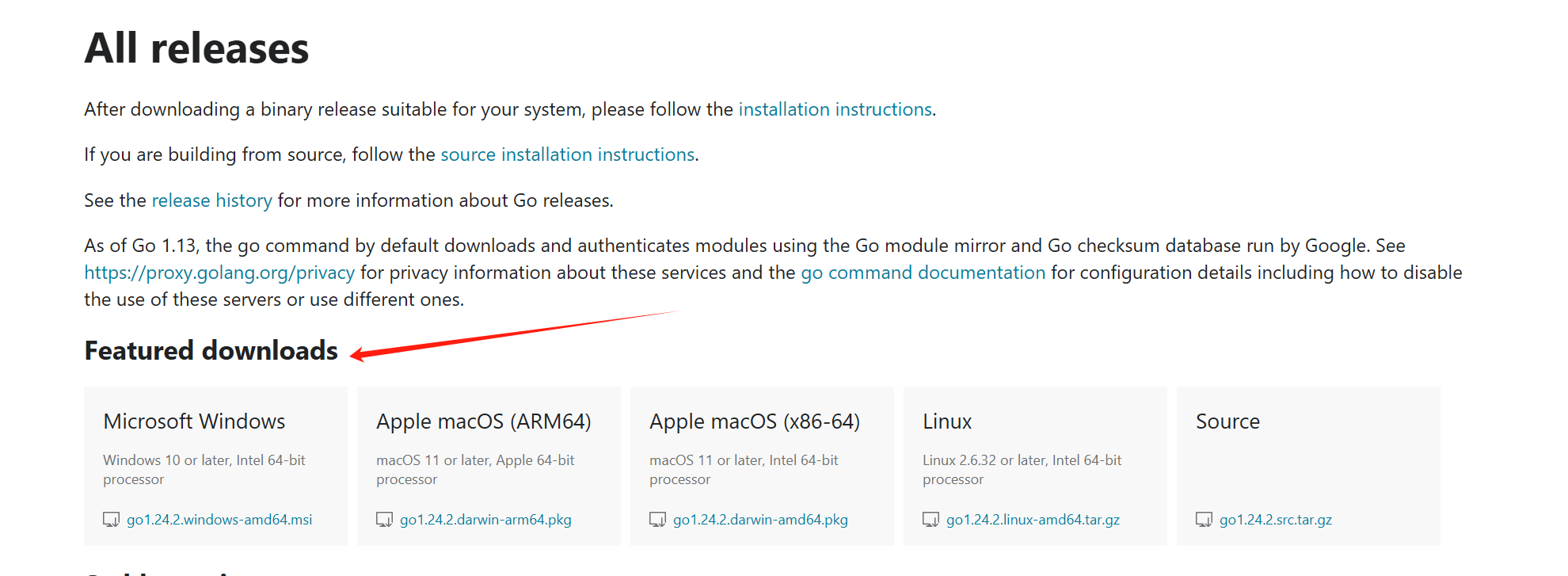Viewport: 1568px width, 576px height.
Task: Select the Microsoft Windows card title
Action: (194, 422)
